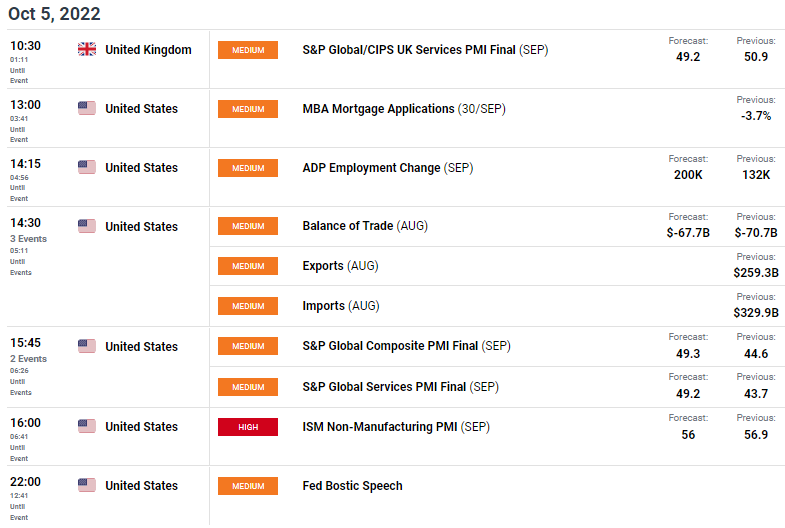The image size is (785, 528).
Task: Click the US flag in the 14:15 row
Action: [x=87, y=168]
